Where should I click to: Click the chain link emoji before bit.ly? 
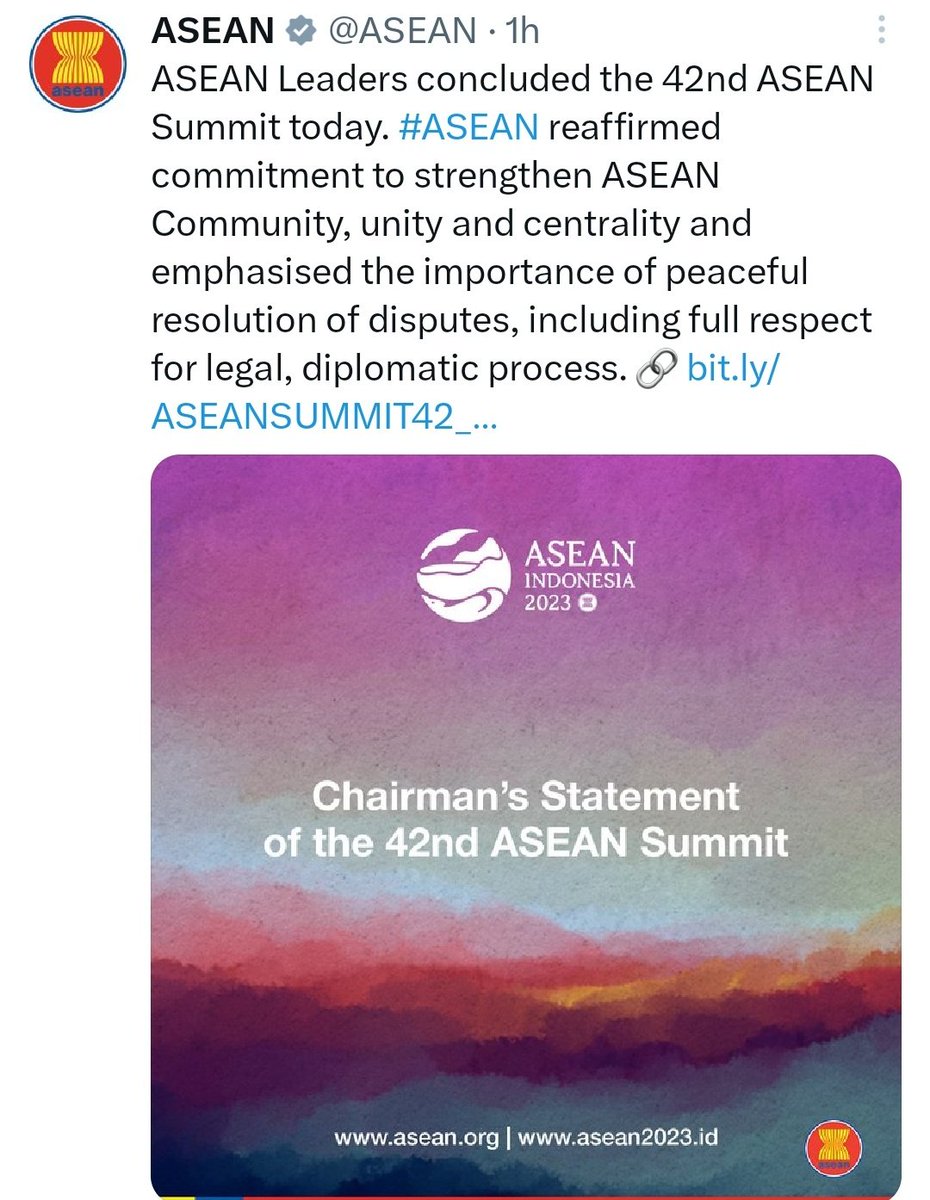pyautogui.click(x=656, y=371)
